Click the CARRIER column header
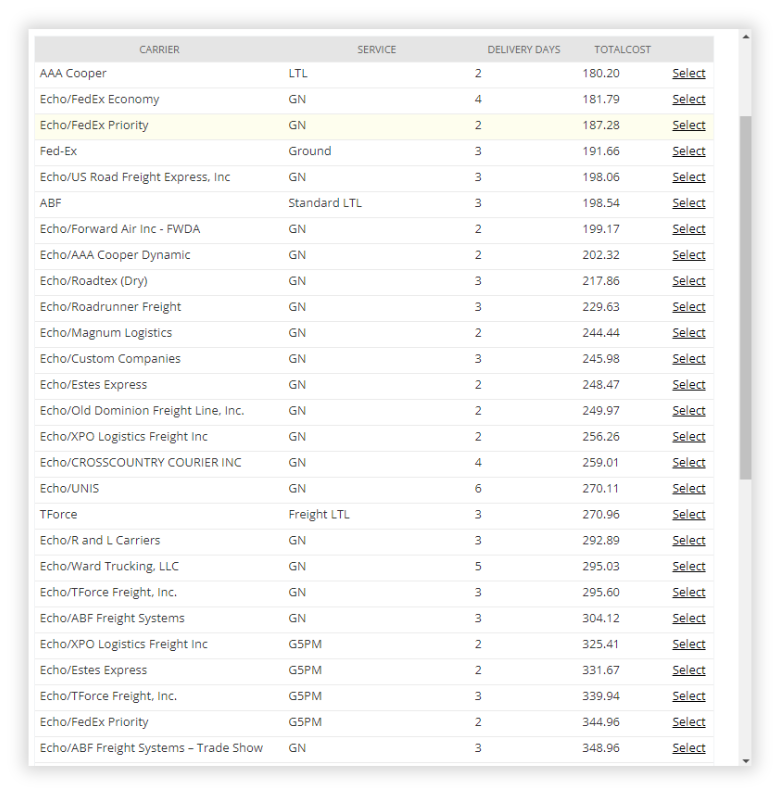The height and width of the screenshot is (795, 780). coord(159,50)
